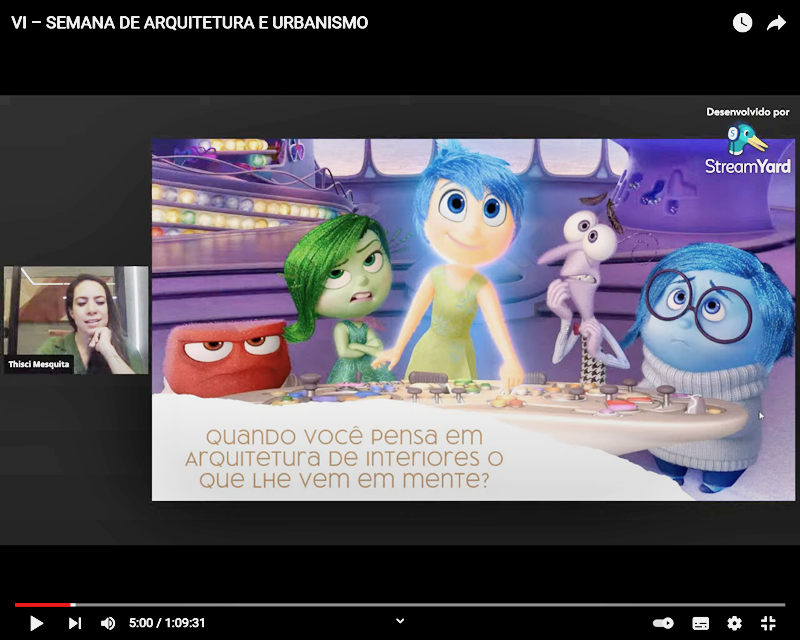Mute the video volume

[108, 623]
